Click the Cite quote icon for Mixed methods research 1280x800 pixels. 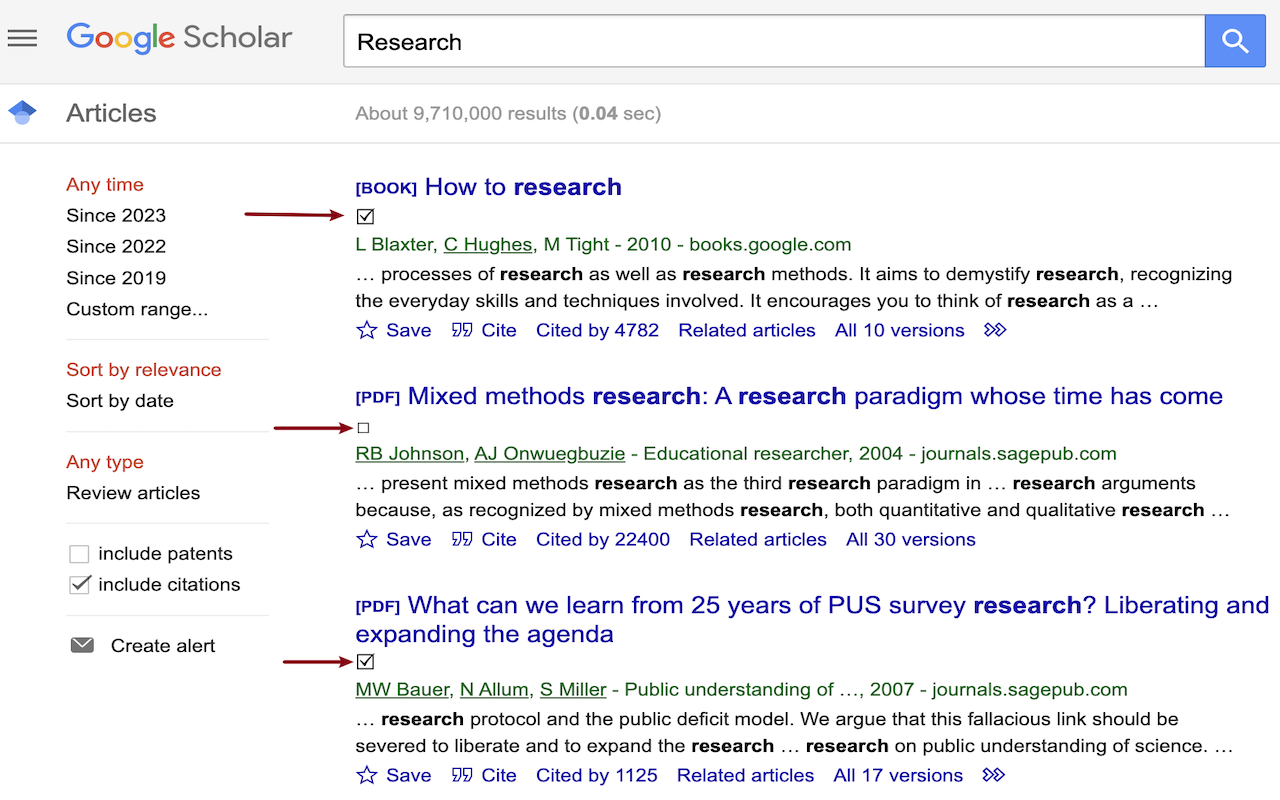(462, 539)
